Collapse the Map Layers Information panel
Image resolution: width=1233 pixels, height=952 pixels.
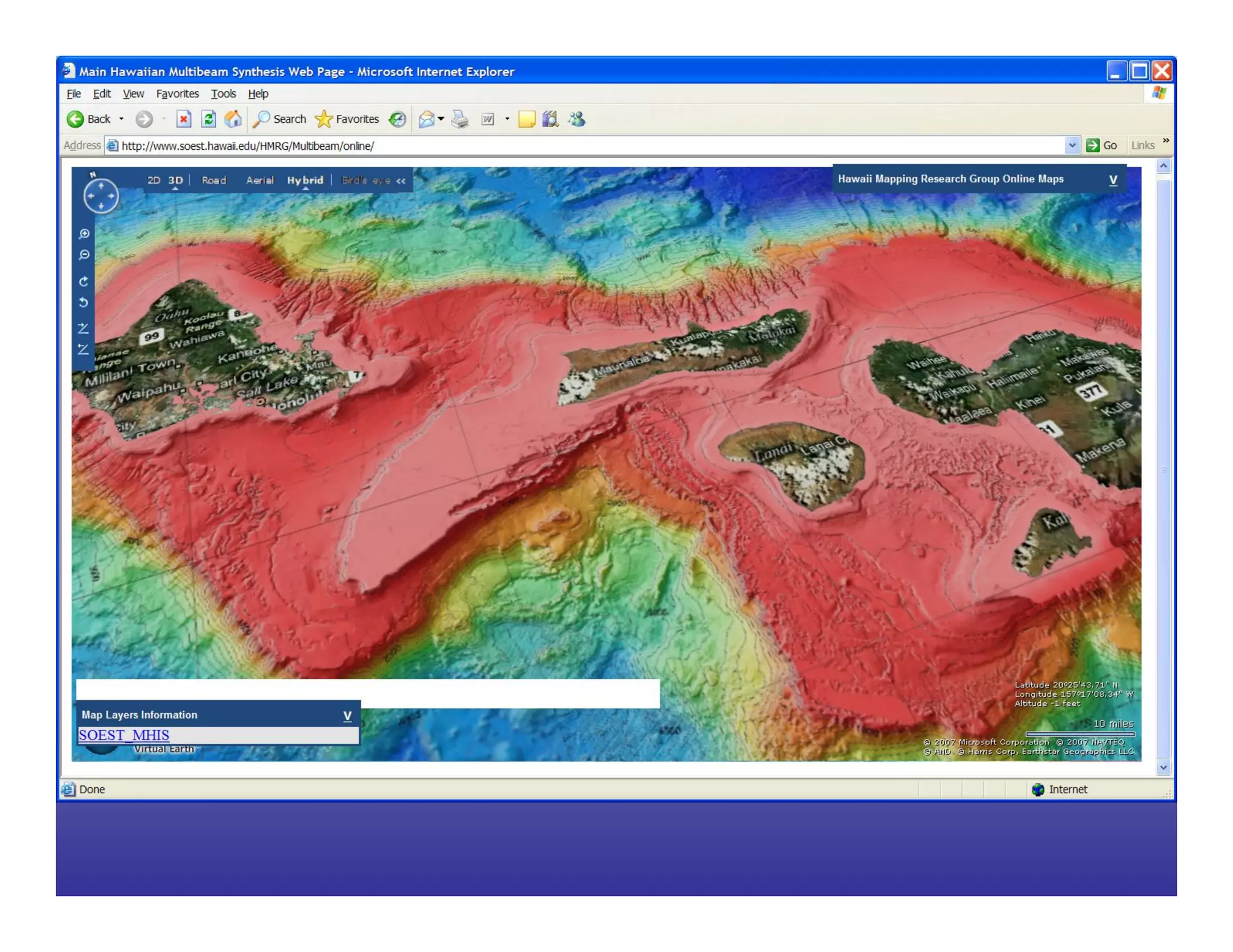pyautogui.click(x=347, y=716)
